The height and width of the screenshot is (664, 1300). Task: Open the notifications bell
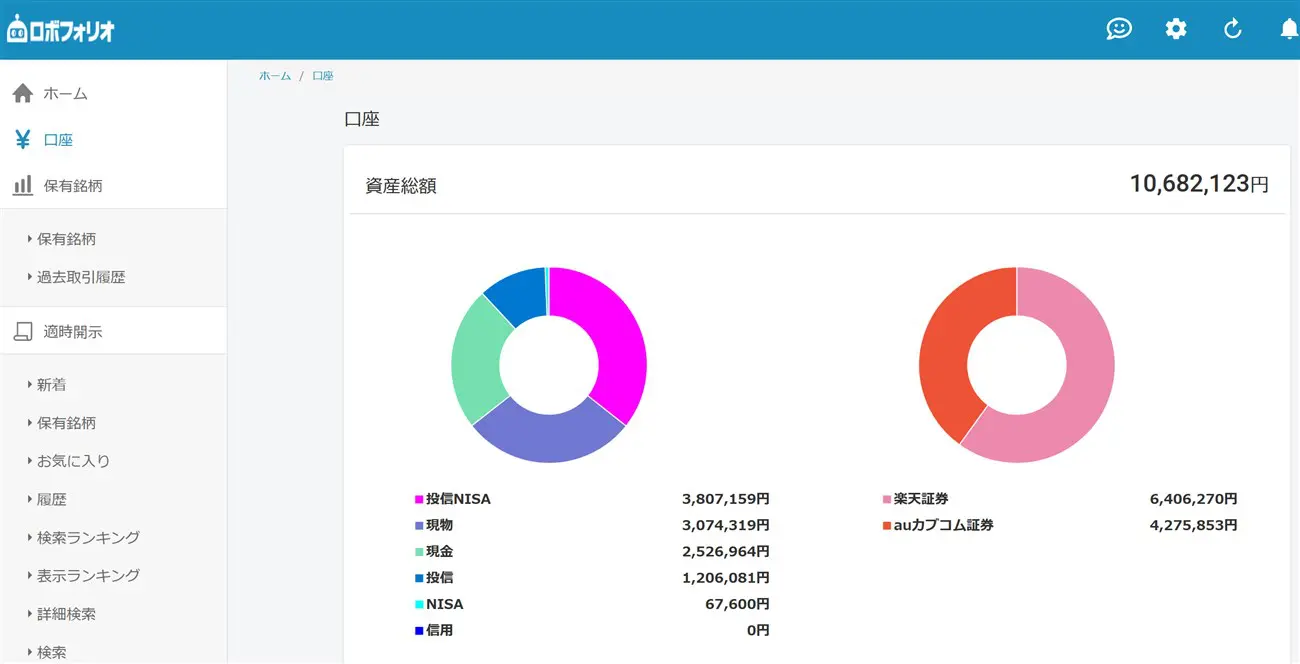pos(1290,29)
